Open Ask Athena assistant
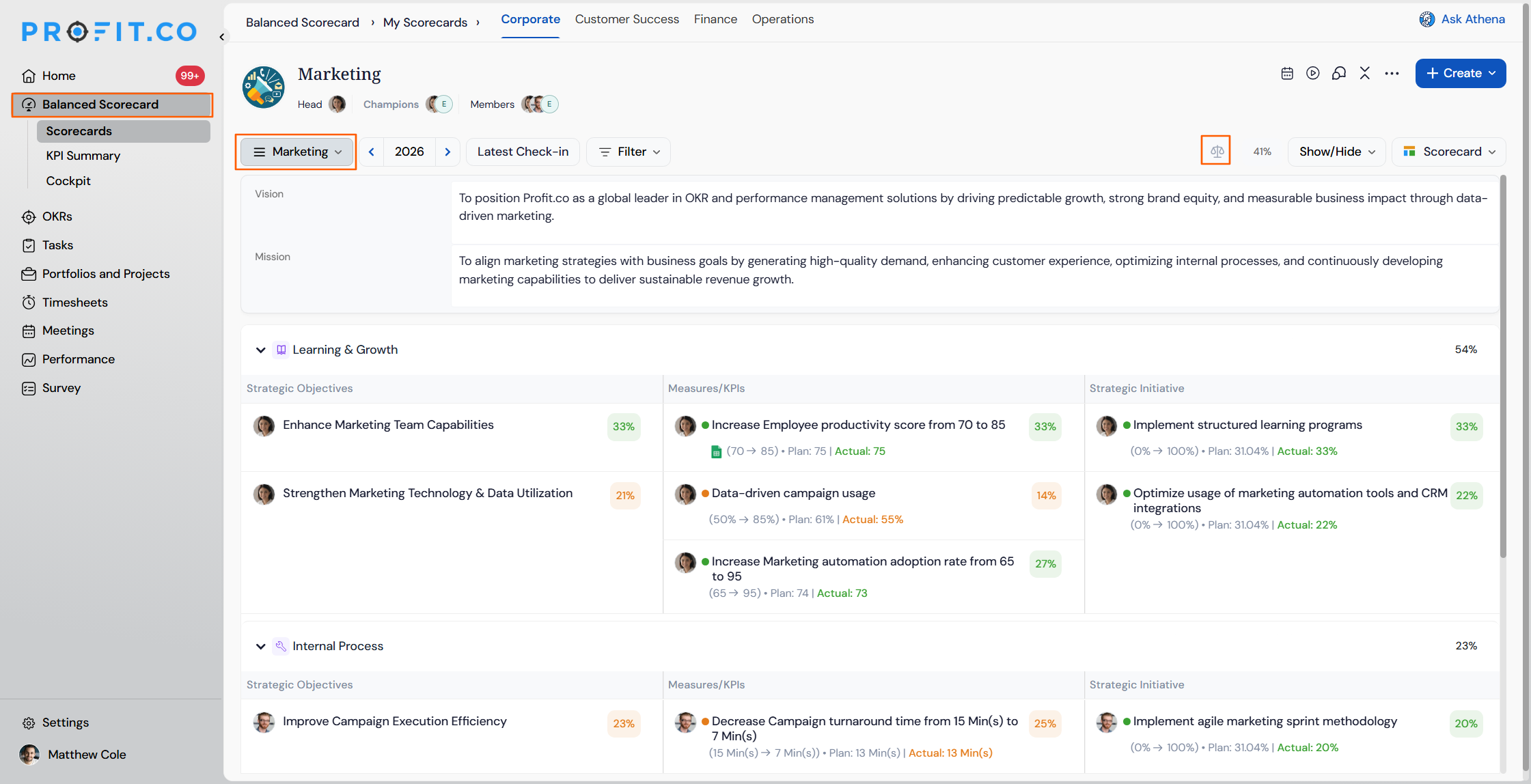This screenshot has width=1531, height=784. (1462, 19)
